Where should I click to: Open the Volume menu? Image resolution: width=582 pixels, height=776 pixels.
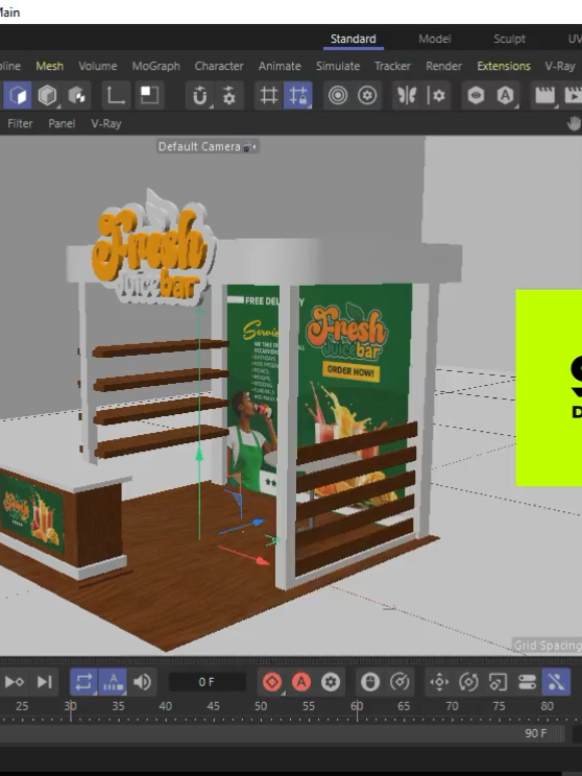[97, 66]
